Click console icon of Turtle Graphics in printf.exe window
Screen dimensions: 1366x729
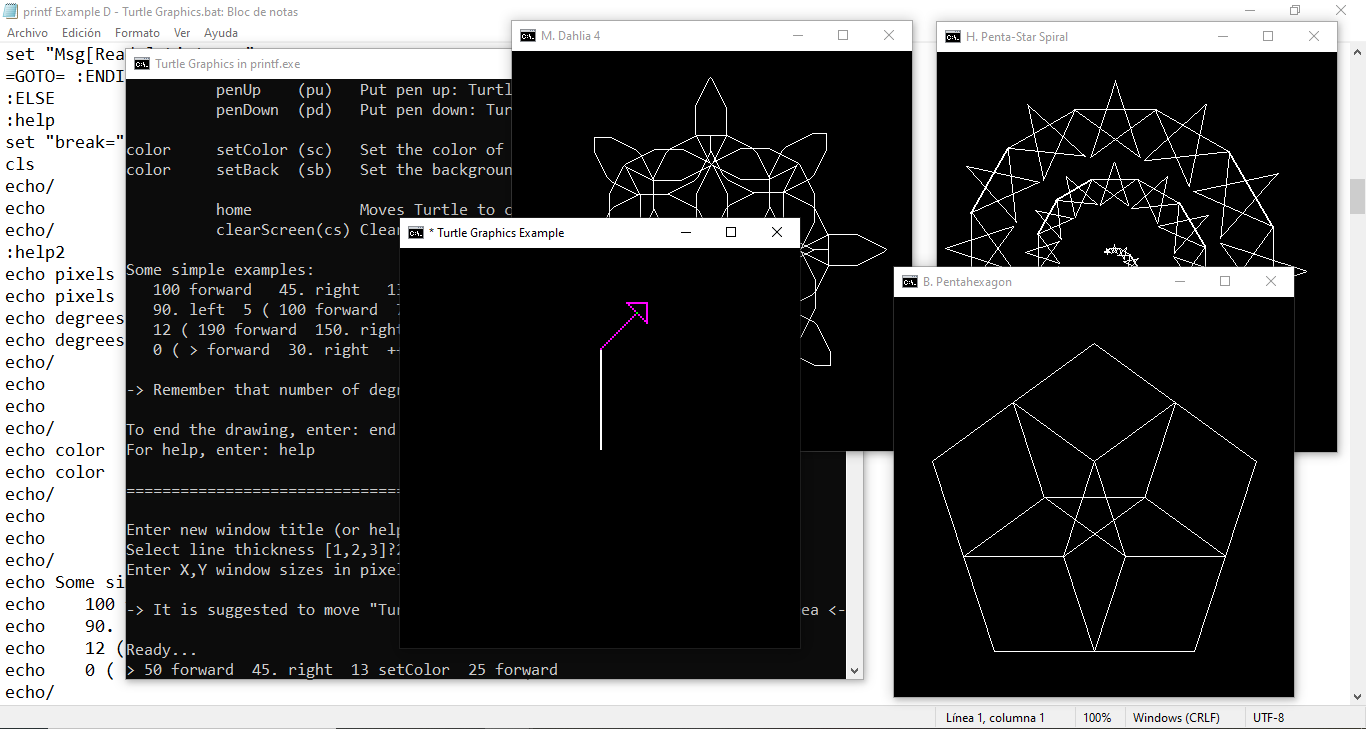(142, 64)
